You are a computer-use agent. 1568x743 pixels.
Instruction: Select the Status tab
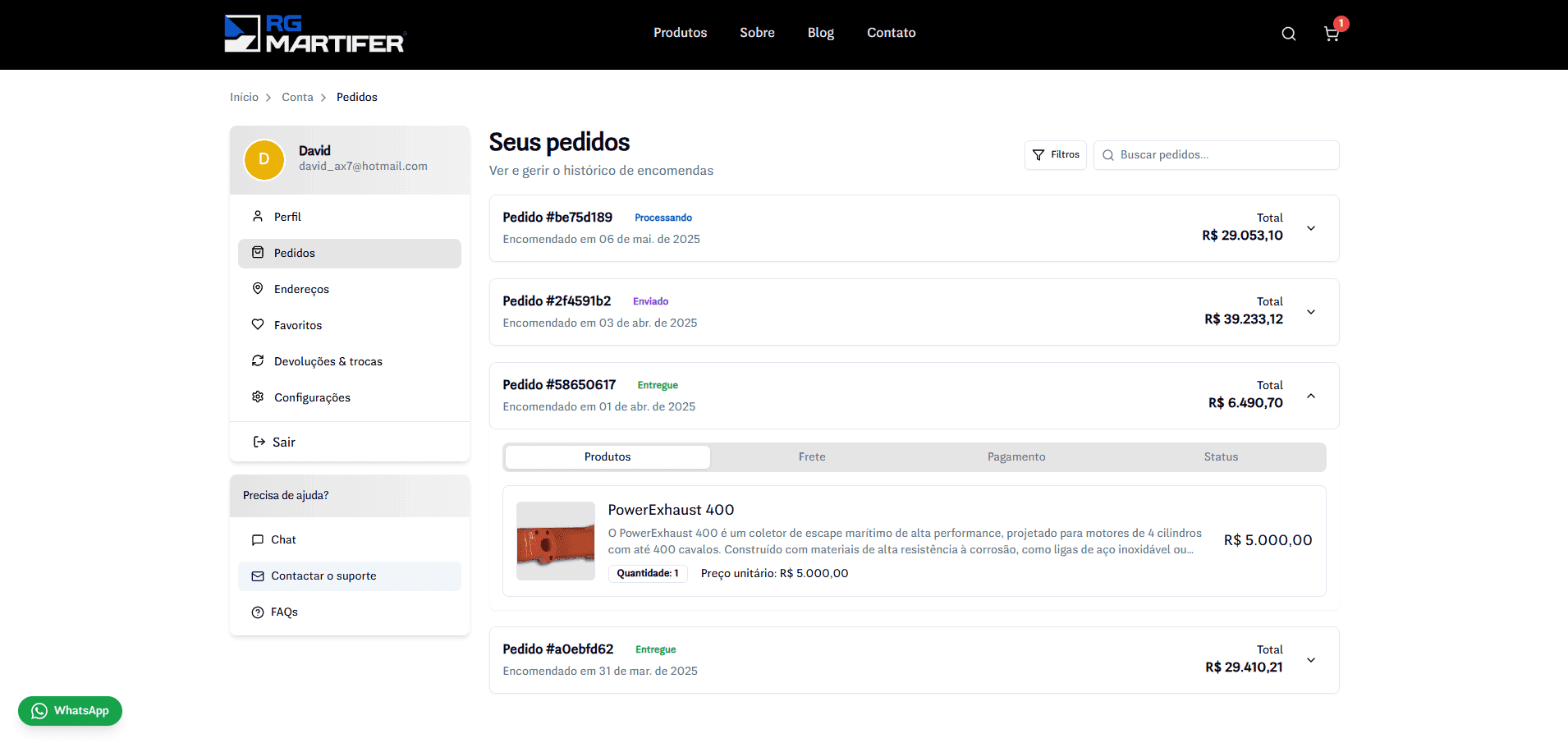point(1221,457)
